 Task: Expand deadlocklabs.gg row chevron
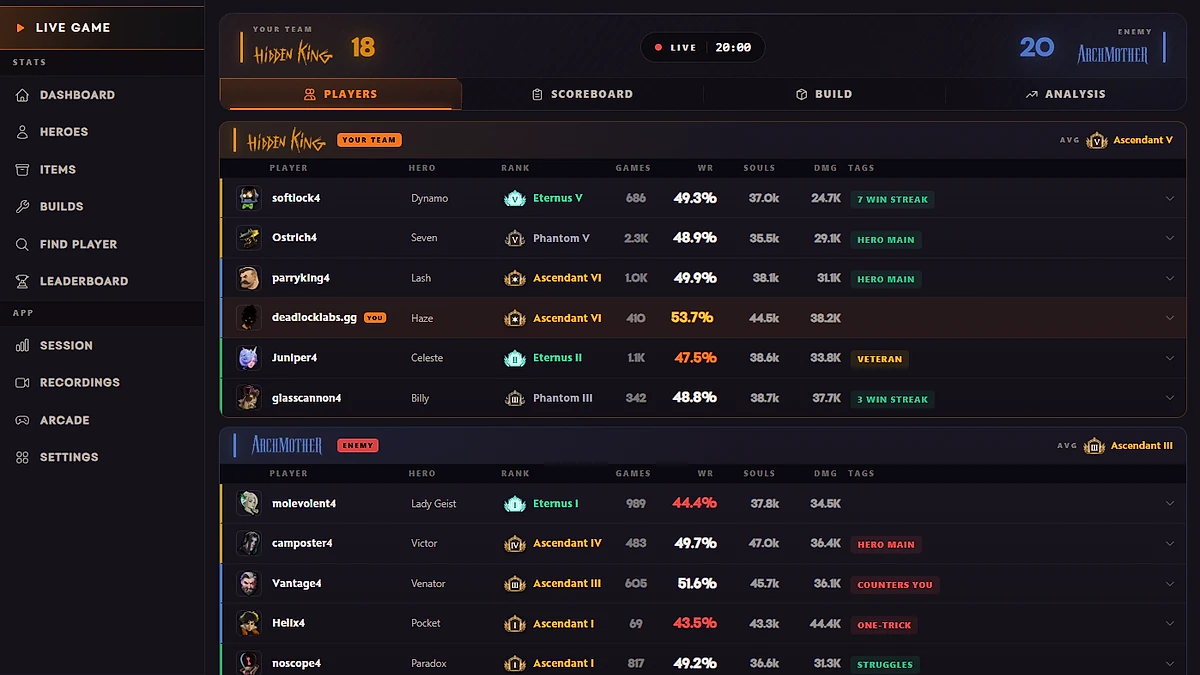pyautogui.click(x=1170, y=318)
